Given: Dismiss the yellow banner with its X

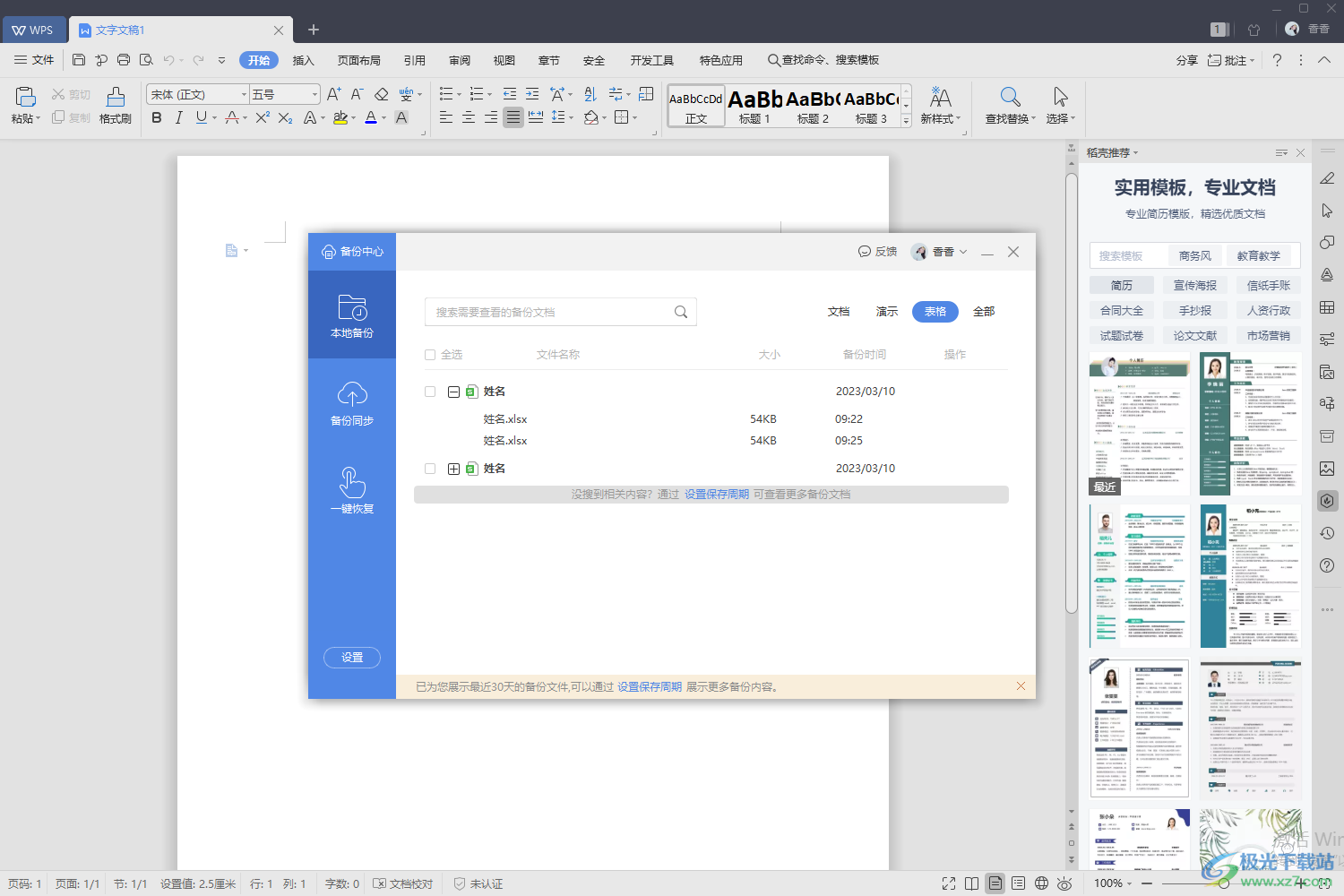Looking at the screenshot, I should 1021,686.
